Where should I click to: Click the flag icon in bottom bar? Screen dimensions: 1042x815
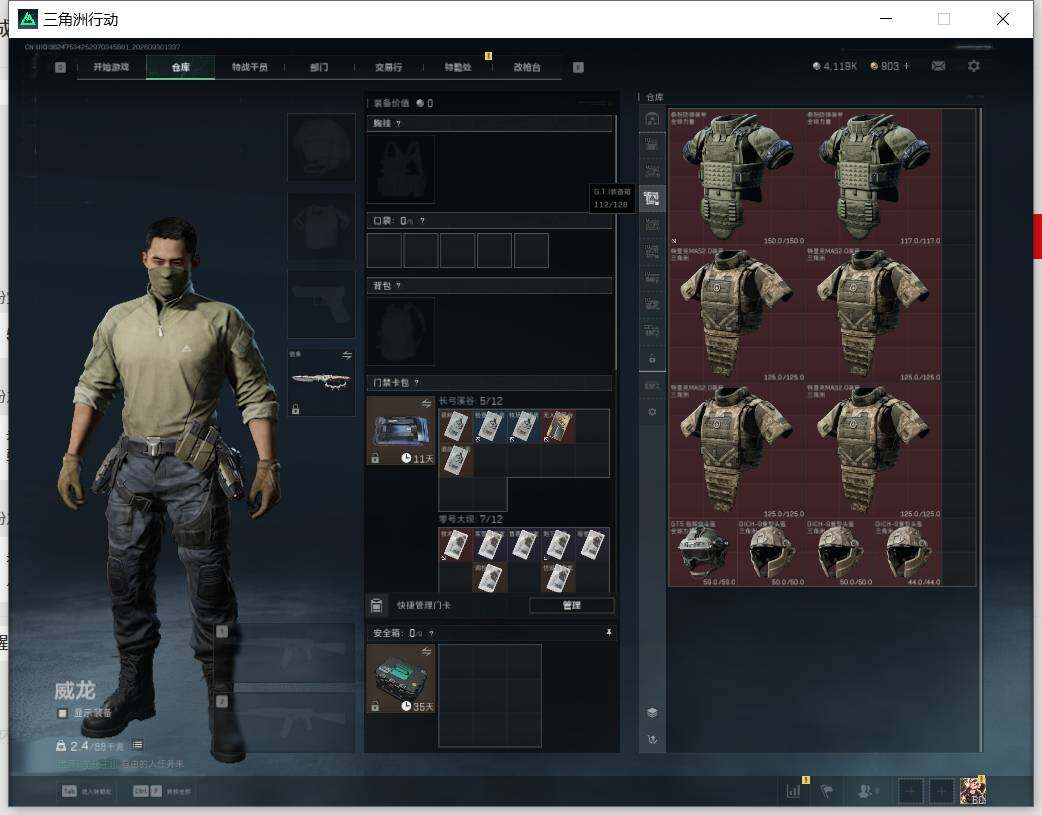pyautogui.click(x=827, y=791)
